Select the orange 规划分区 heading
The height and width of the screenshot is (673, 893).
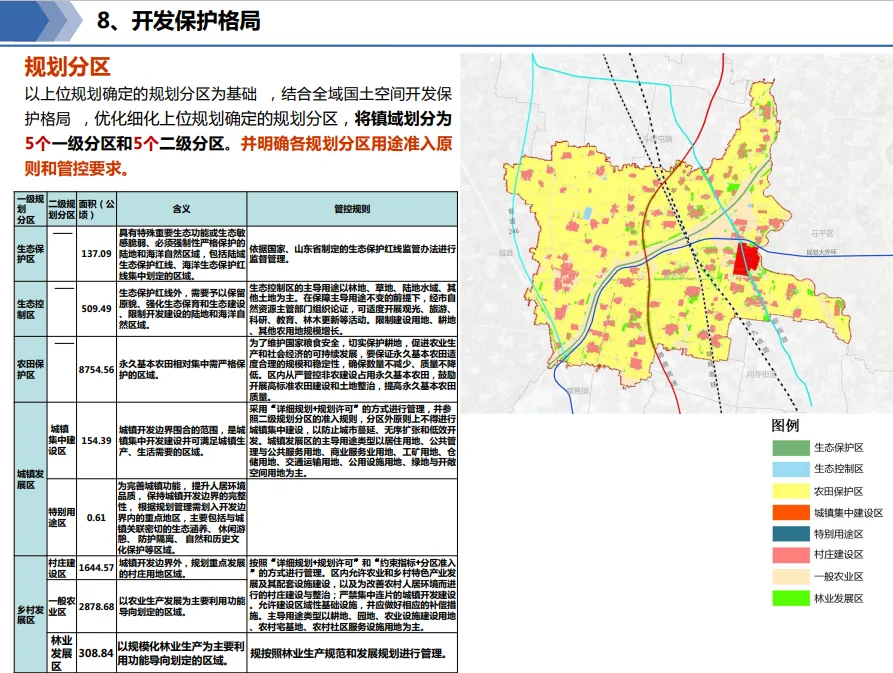66,68
